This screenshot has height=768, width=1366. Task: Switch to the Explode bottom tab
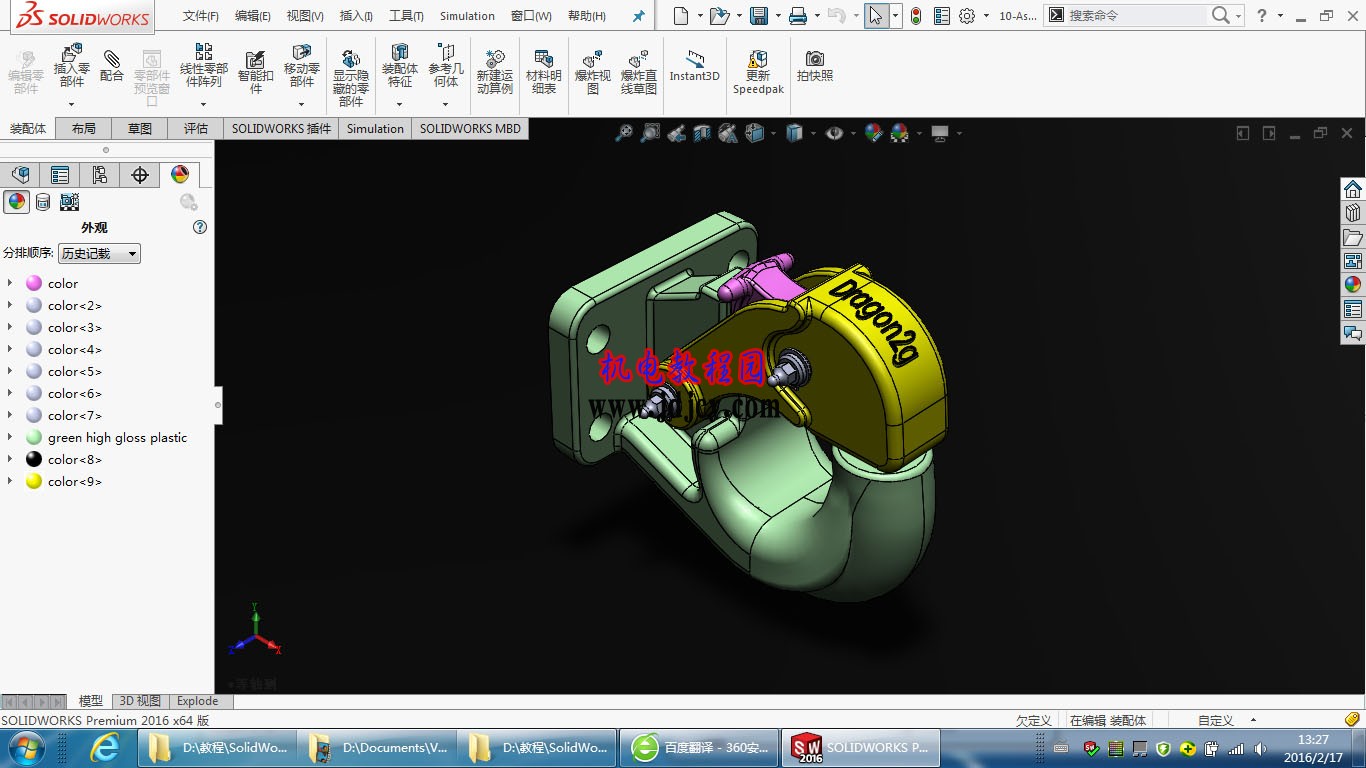[197, 701]
